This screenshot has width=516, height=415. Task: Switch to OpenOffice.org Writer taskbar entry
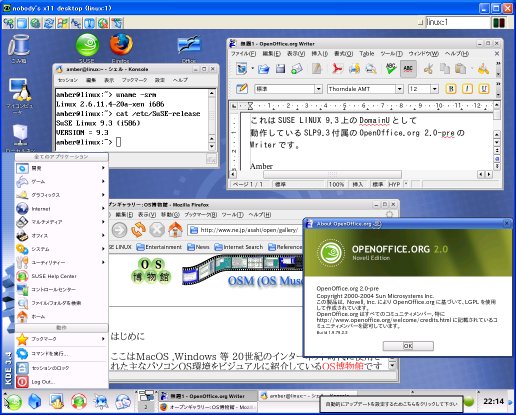(207, 396)
